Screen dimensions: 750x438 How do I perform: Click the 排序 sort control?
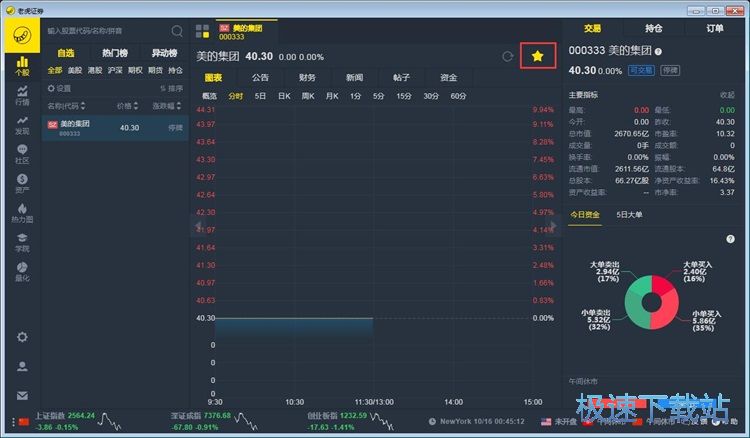click(171, 88)
